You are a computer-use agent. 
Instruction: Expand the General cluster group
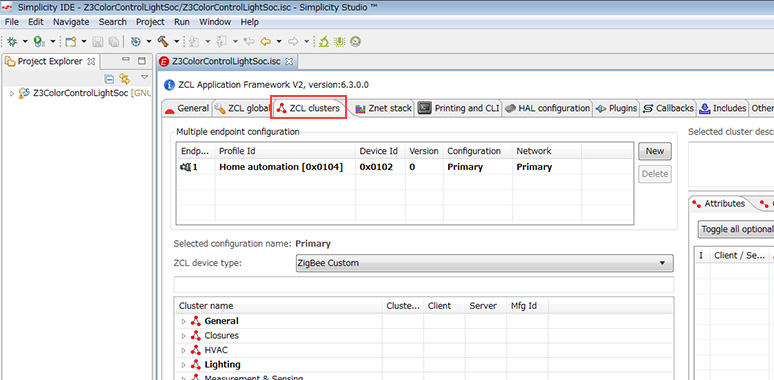(x=184, y=321)
